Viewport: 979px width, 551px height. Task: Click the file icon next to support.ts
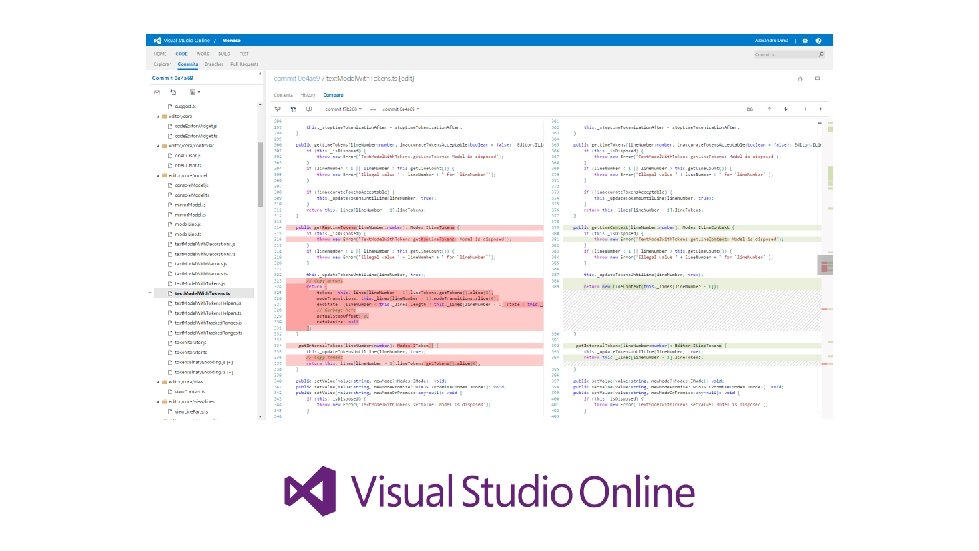[170, 107]
